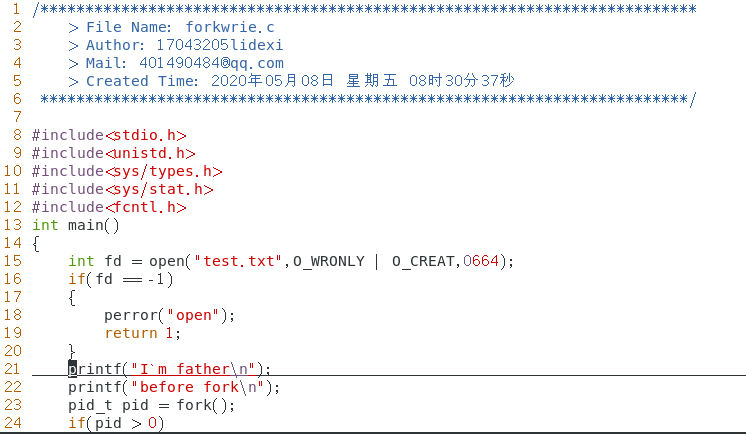This screenshot has width=746, height=434.
Task: Click on the int main() declaration
Action: coord(76,226)
